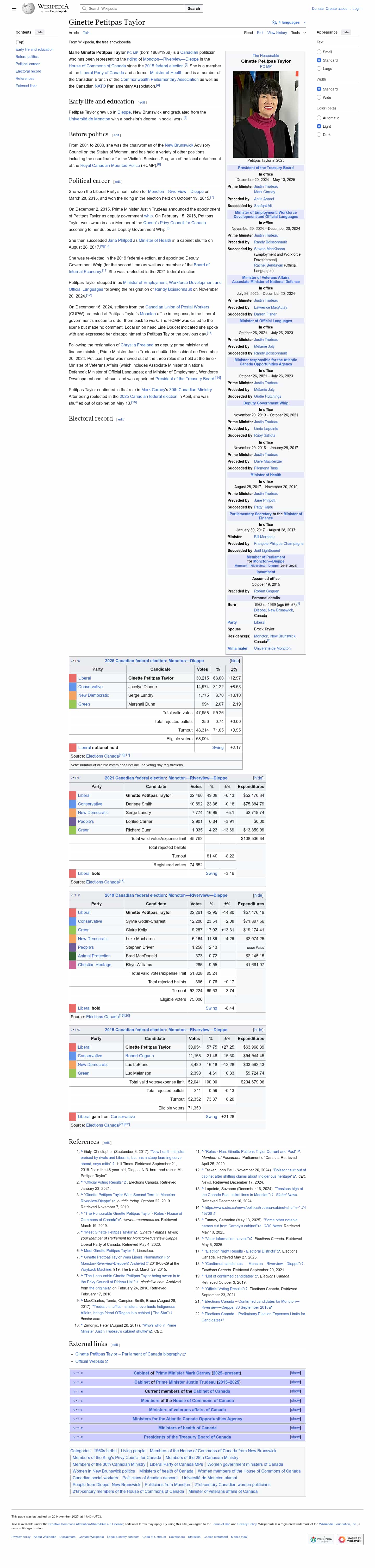Click the Log in link
375x1568 pixels.
pos(357,9)
